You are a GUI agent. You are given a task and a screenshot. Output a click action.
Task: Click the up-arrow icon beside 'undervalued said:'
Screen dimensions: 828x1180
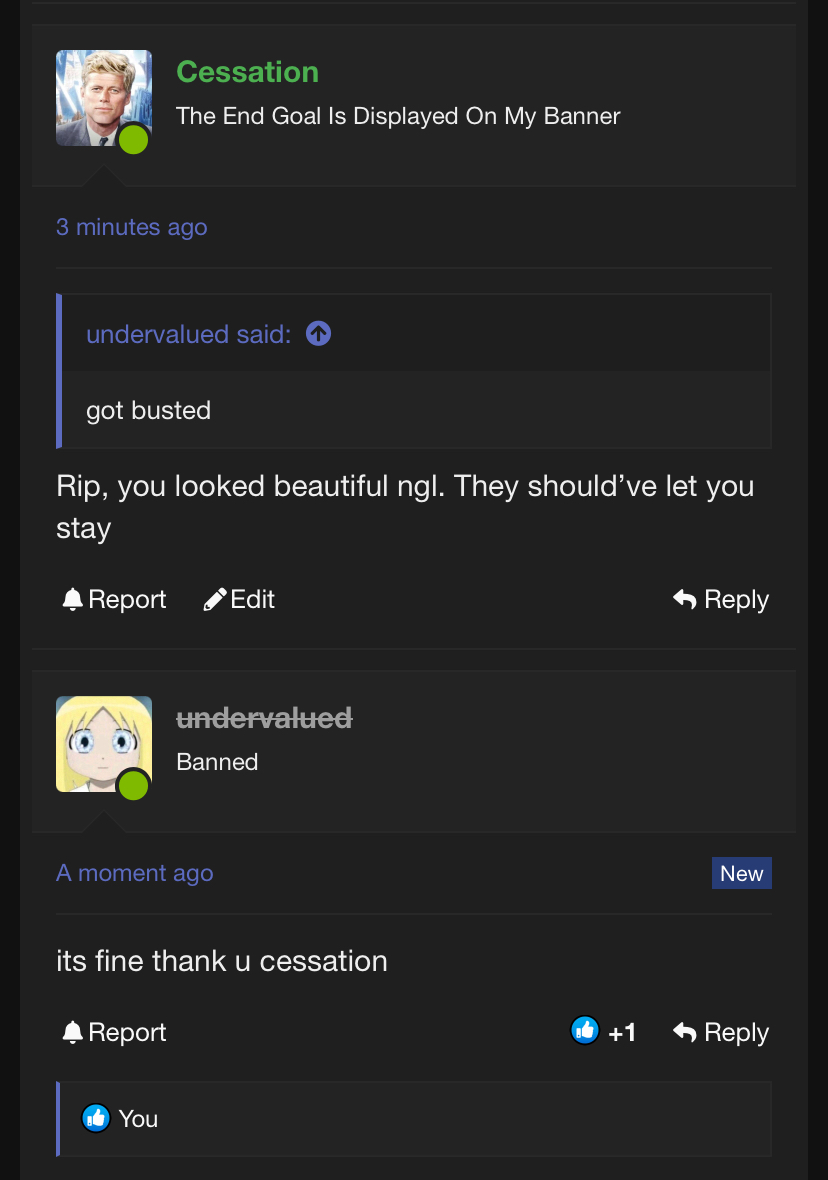coord(318,334)
